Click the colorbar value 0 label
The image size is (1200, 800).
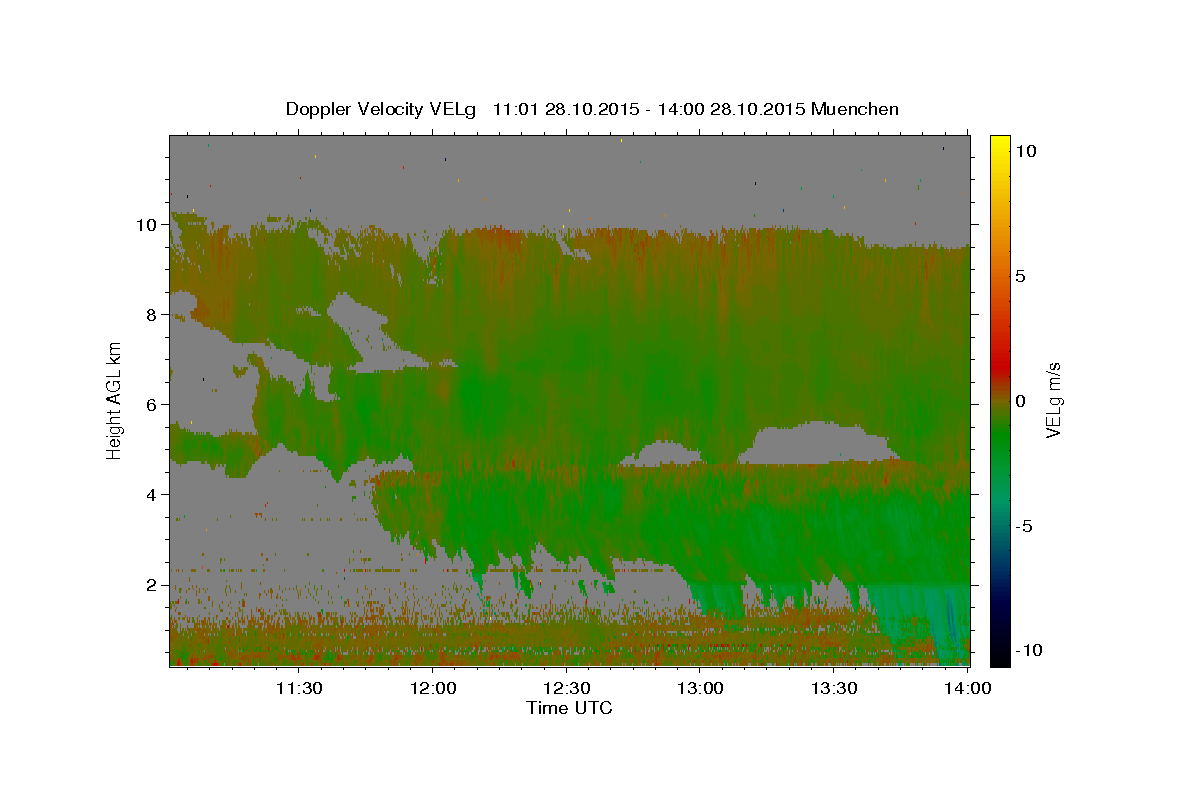click(x=1020, y=401)
